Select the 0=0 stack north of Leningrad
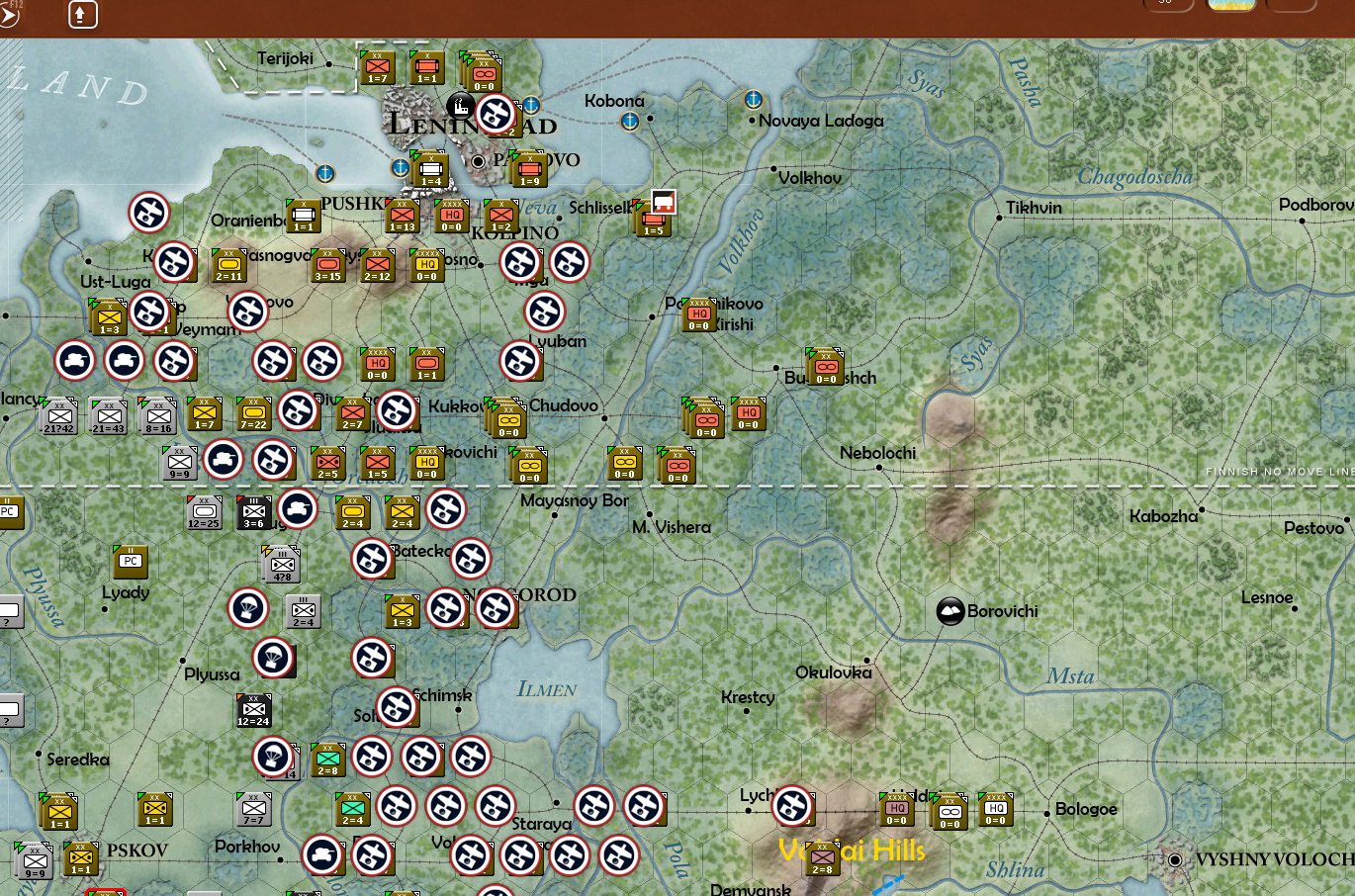Image resolution: width=1355 pixels, height=896 pixels. click(482, 71)
